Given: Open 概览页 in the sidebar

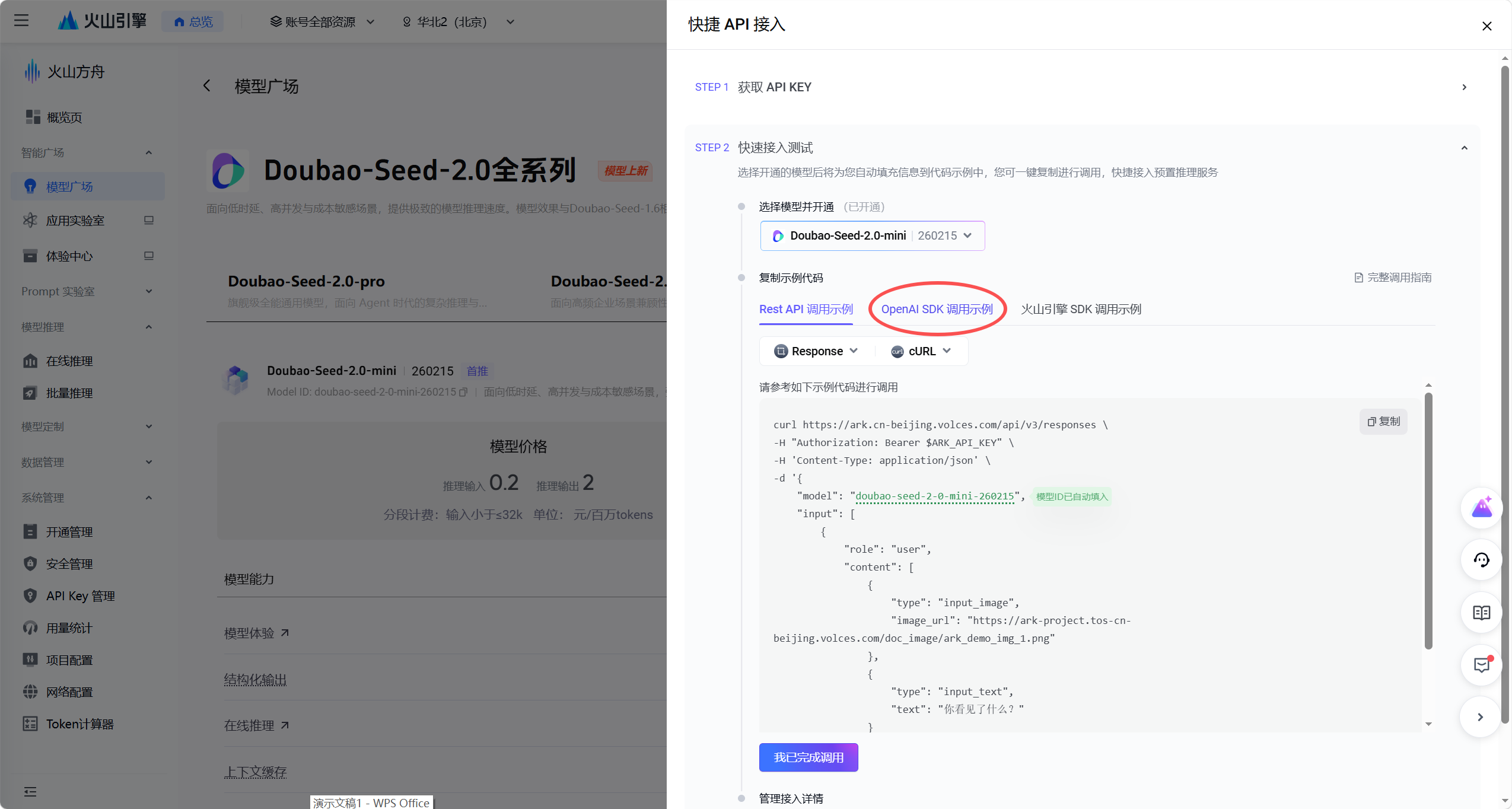Looking at the screenshot, I should coord(88,117).
